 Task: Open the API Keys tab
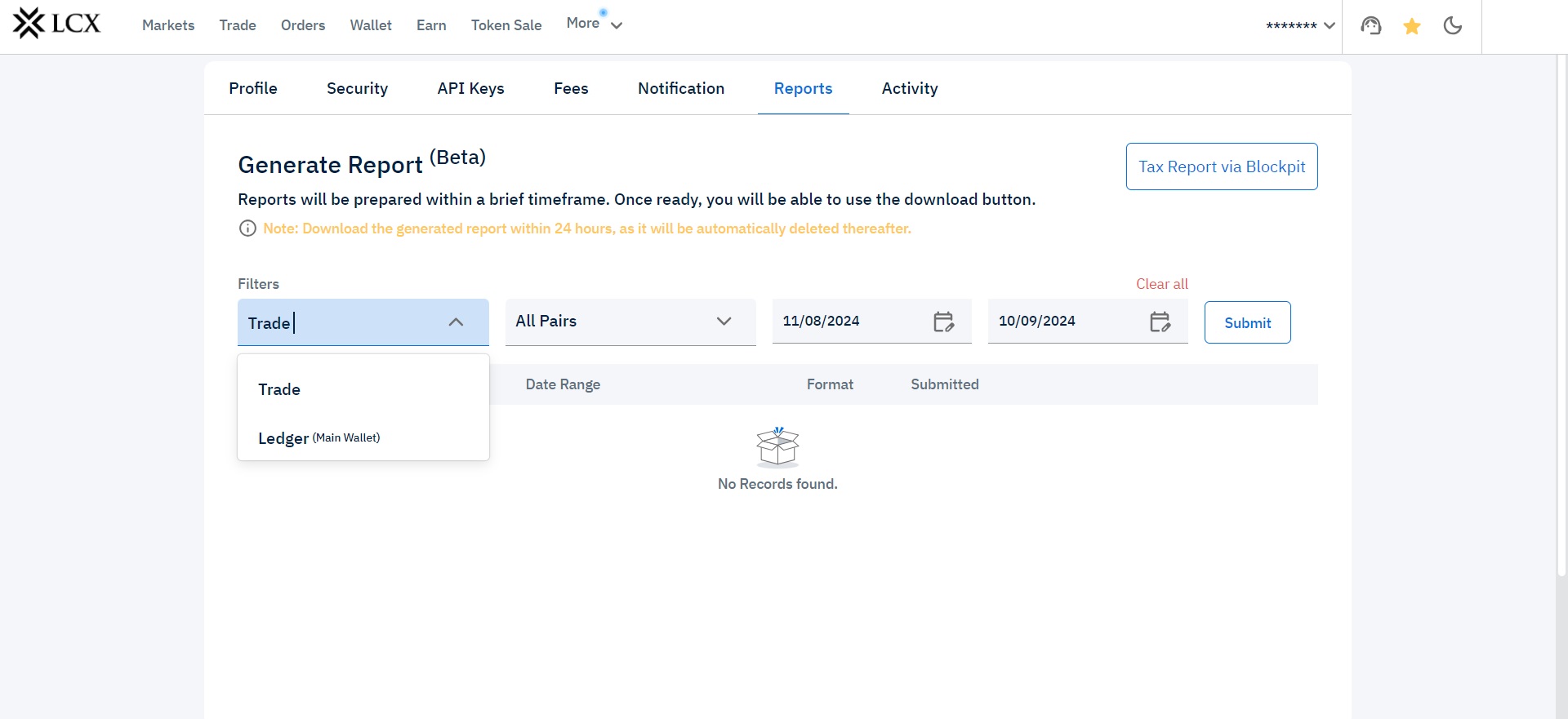(x=470, y=88)
